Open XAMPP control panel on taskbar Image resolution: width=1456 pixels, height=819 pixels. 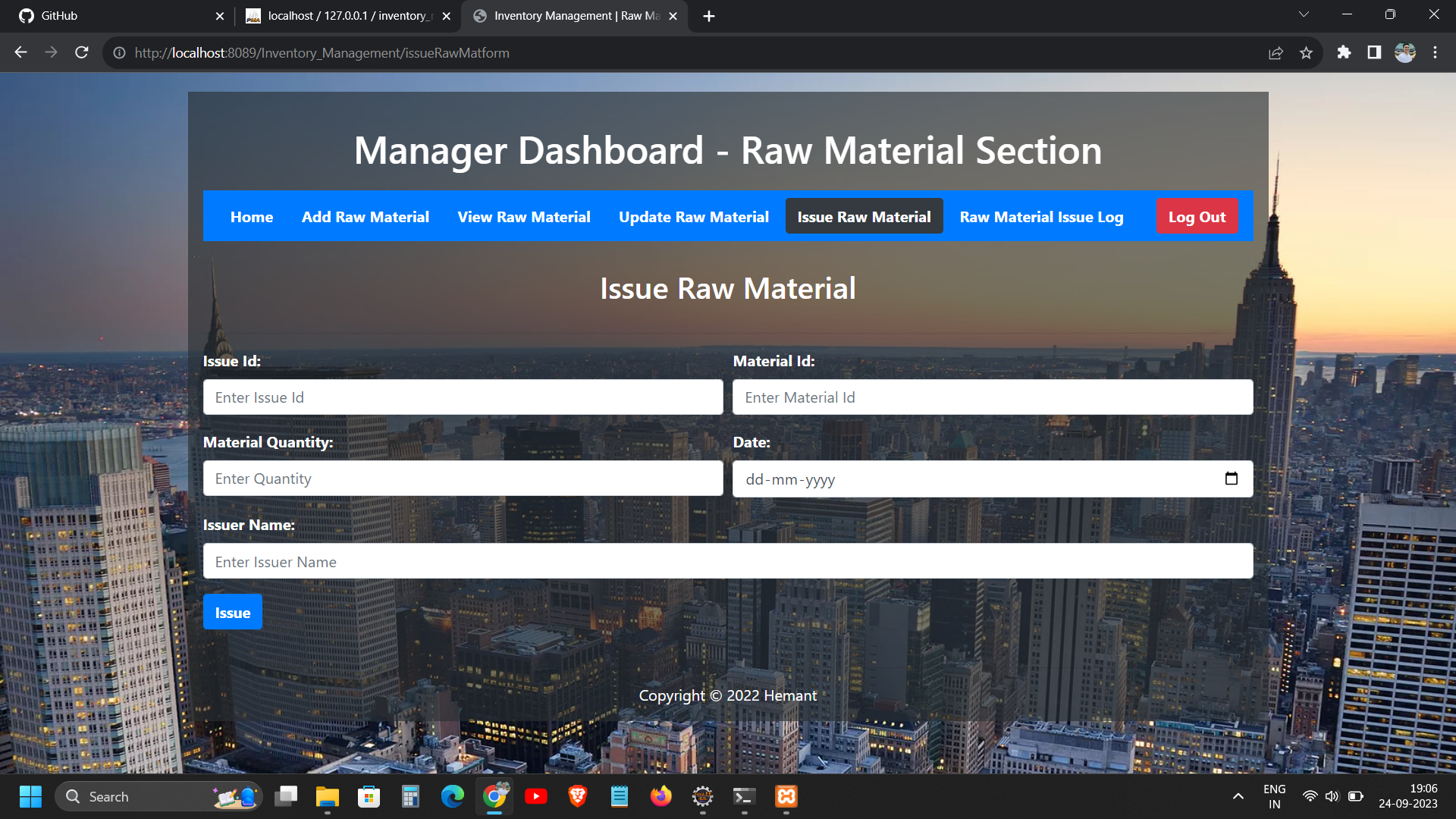click(786, 796)
